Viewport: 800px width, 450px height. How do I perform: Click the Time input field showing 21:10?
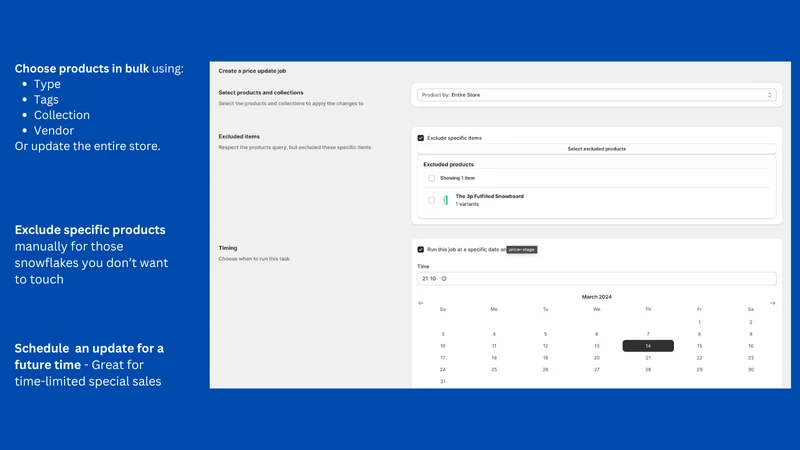[x=596, y=279]
